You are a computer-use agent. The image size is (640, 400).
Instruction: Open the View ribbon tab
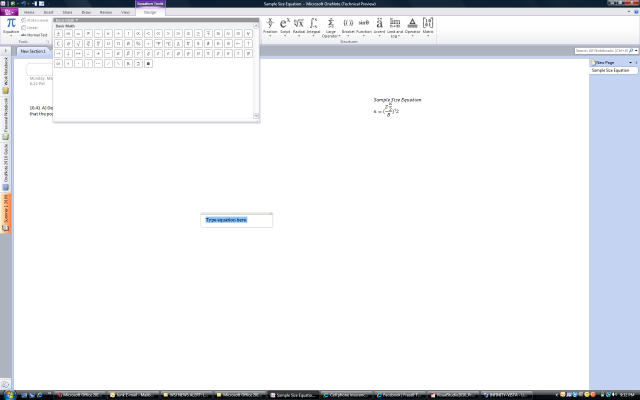click(125, 12)
